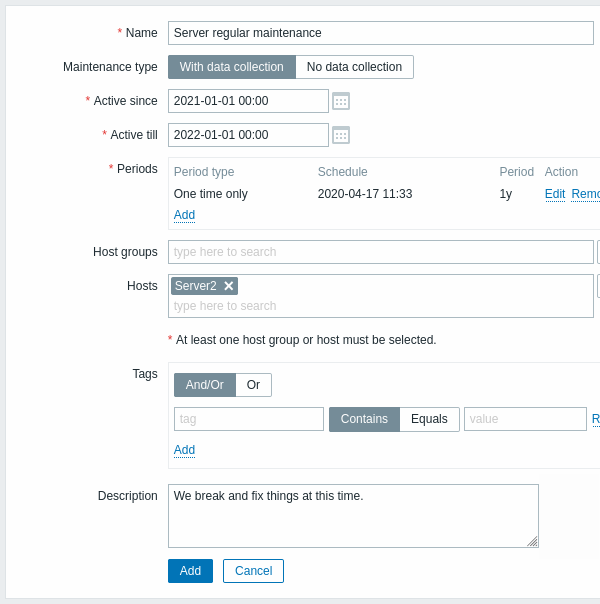Click the blue Add button
Image resolution: width=600 pixels, height=604 pixels.
coord(190,571)
